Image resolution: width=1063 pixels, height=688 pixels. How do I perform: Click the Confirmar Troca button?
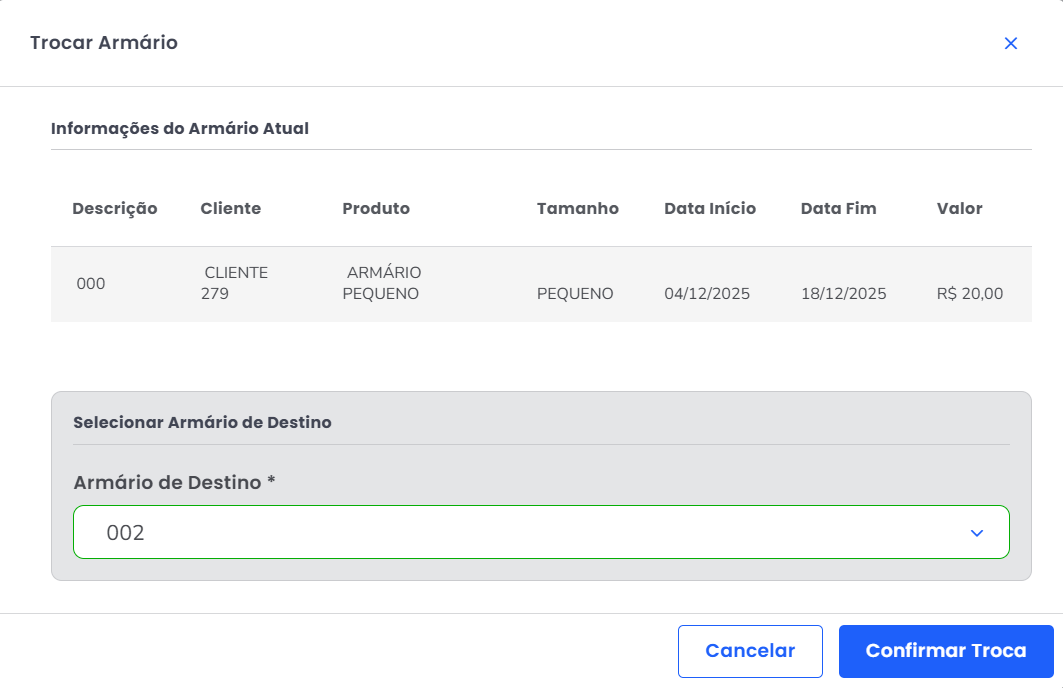point(945,651)
